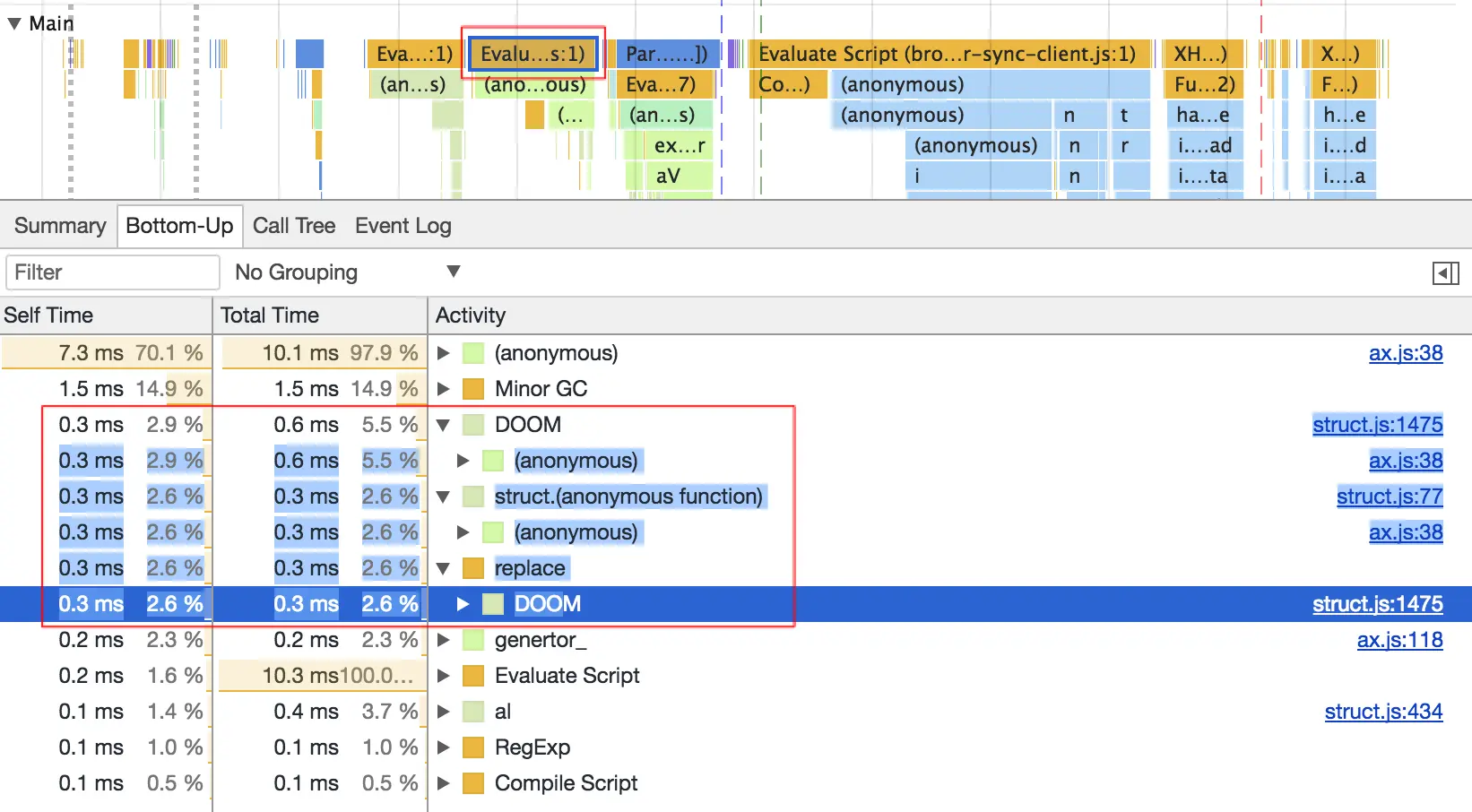The image size is (1472, 812).
Task: Open the ax.js:118 source link
Action: tap(1400, 640)
